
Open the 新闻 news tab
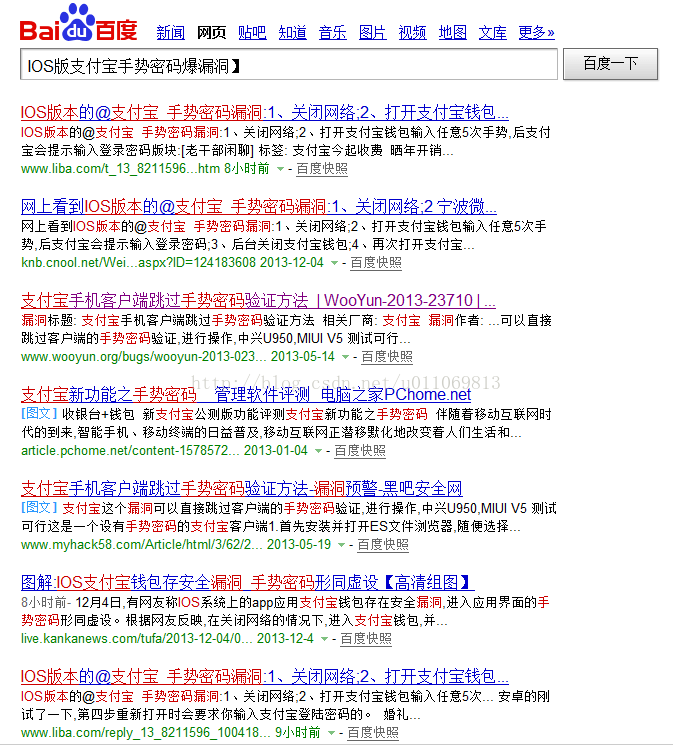pos(171,32)
